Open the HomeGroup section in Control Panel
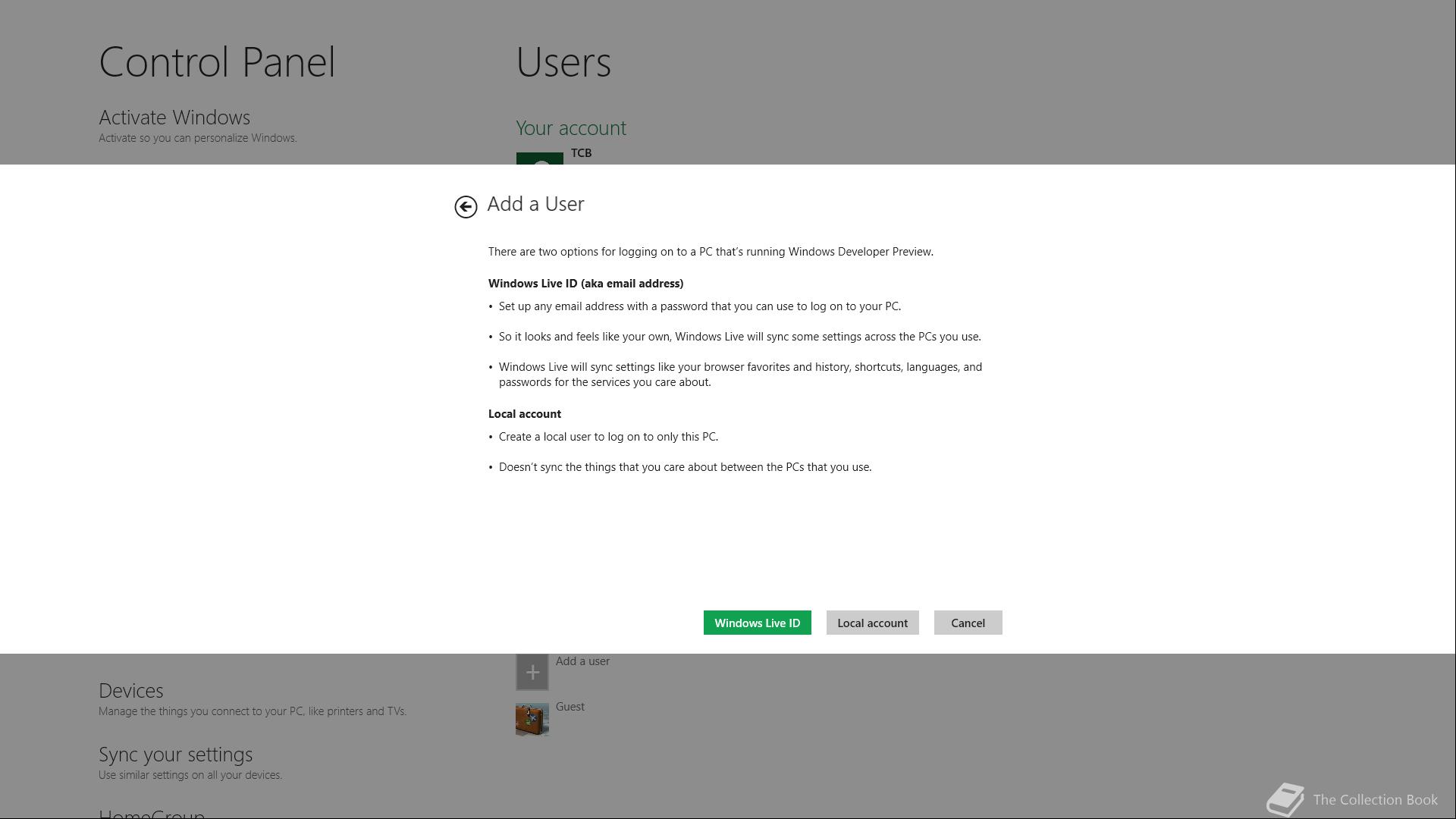This screenshot has width=1456, height=819. tap(152, 813)
